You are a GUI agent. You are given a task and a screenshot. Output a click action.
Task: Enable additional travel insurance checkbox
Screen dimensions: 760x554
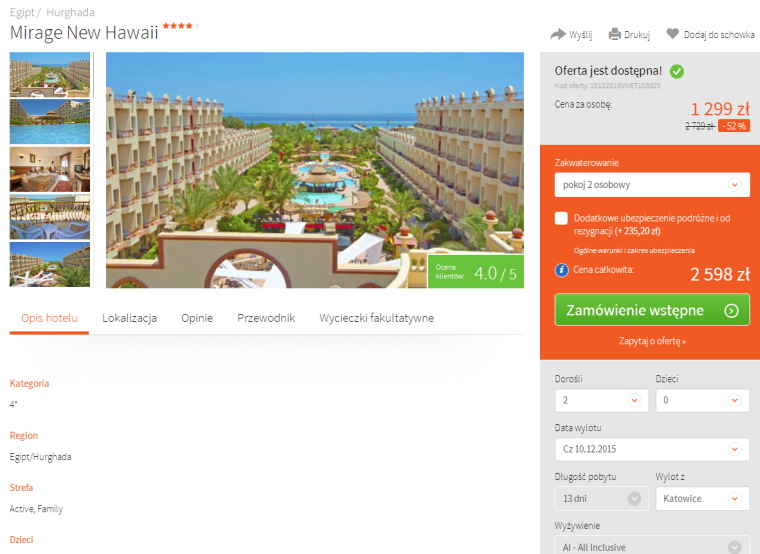tap(561, 218)
